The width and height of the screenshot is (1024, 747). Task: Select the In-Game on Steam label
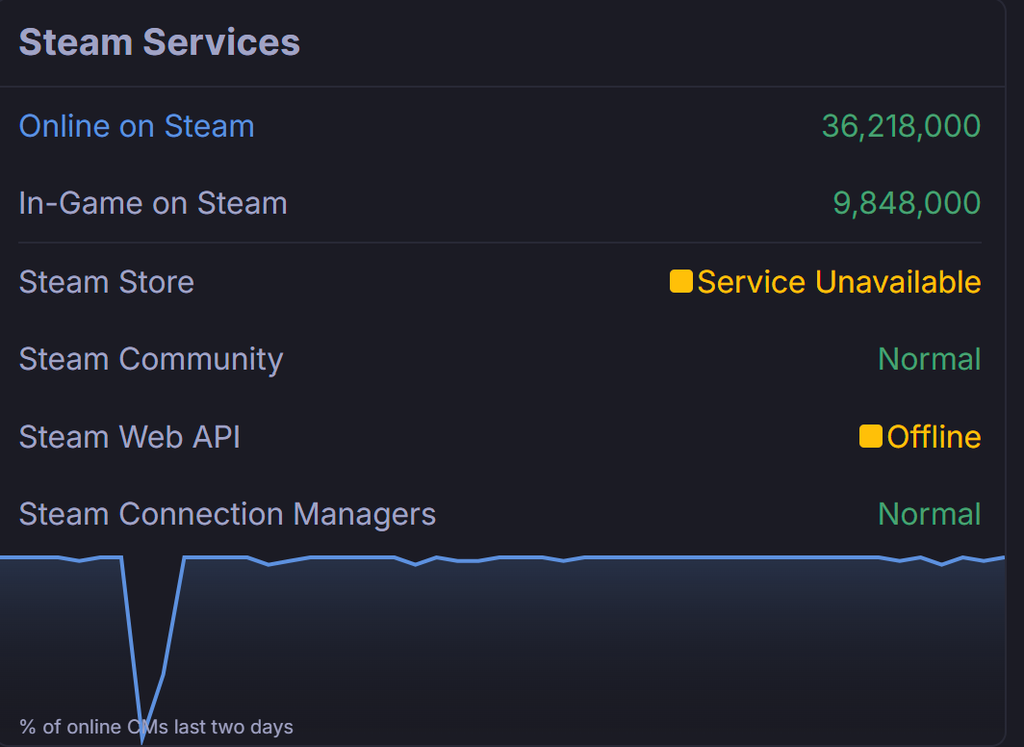[153, 203]
